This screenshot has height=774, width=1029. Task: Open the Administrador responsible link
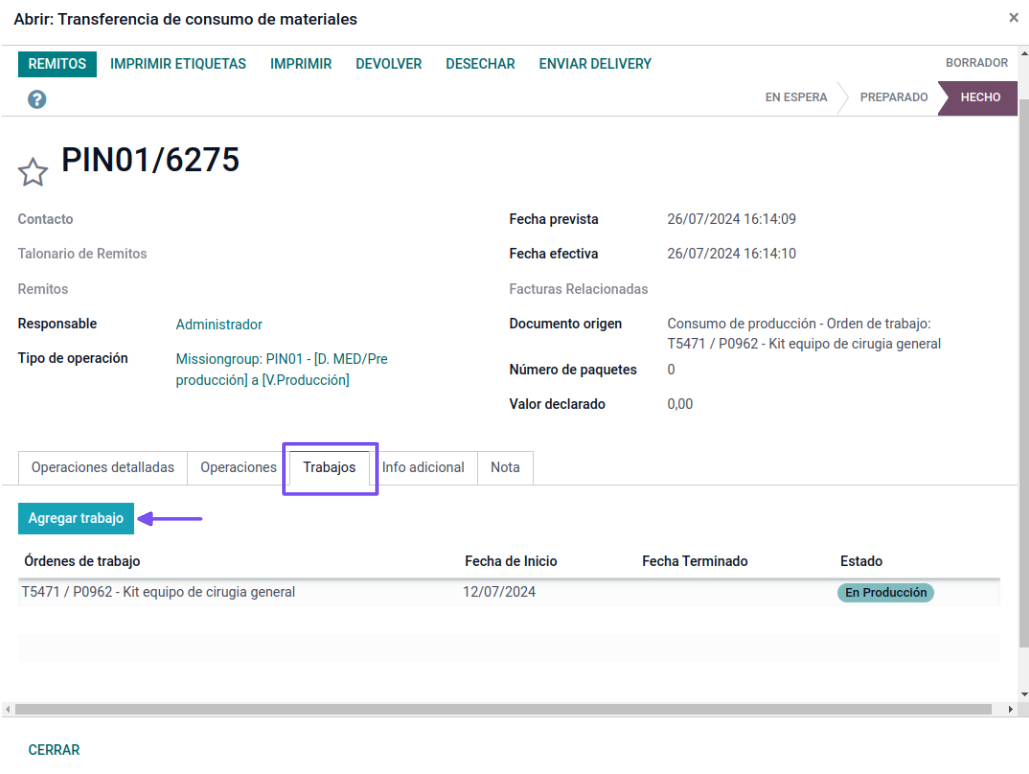(219, 324)
